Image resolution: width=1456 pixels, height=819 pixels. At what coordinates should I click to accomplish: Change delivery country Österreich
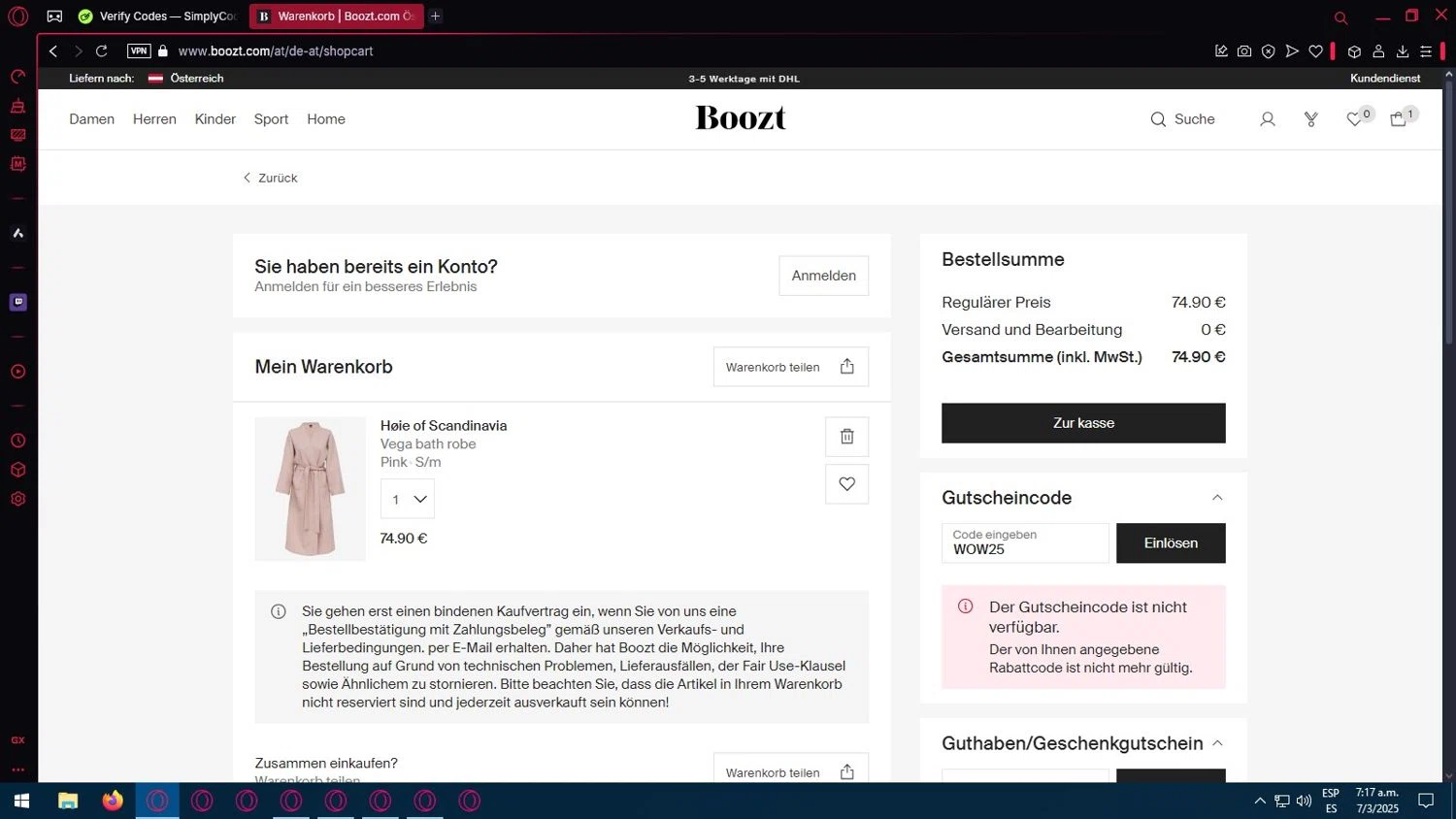click(185, 79)
